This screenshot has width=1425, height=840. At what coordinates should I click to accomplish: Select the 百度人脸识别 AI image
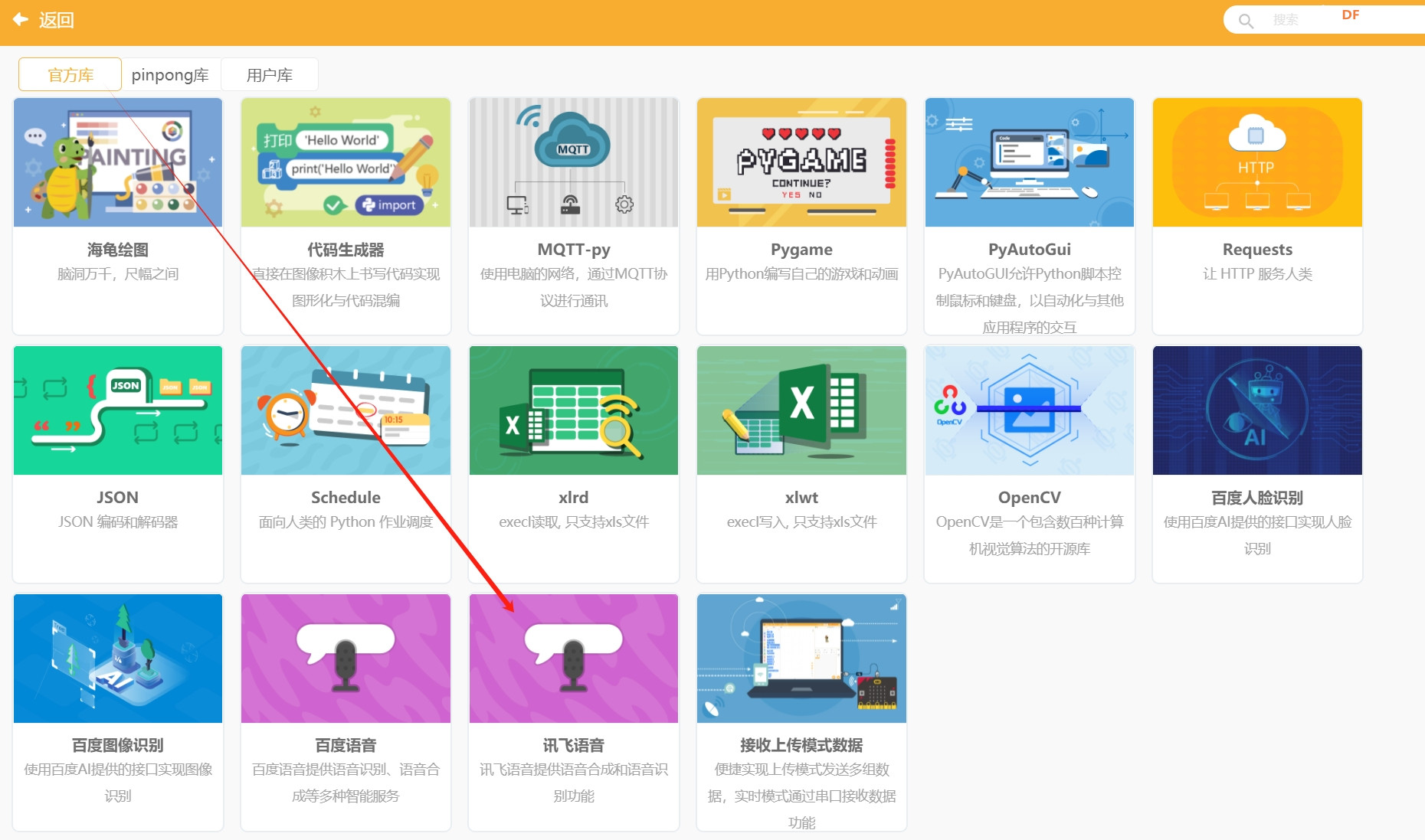[1257, 410]
